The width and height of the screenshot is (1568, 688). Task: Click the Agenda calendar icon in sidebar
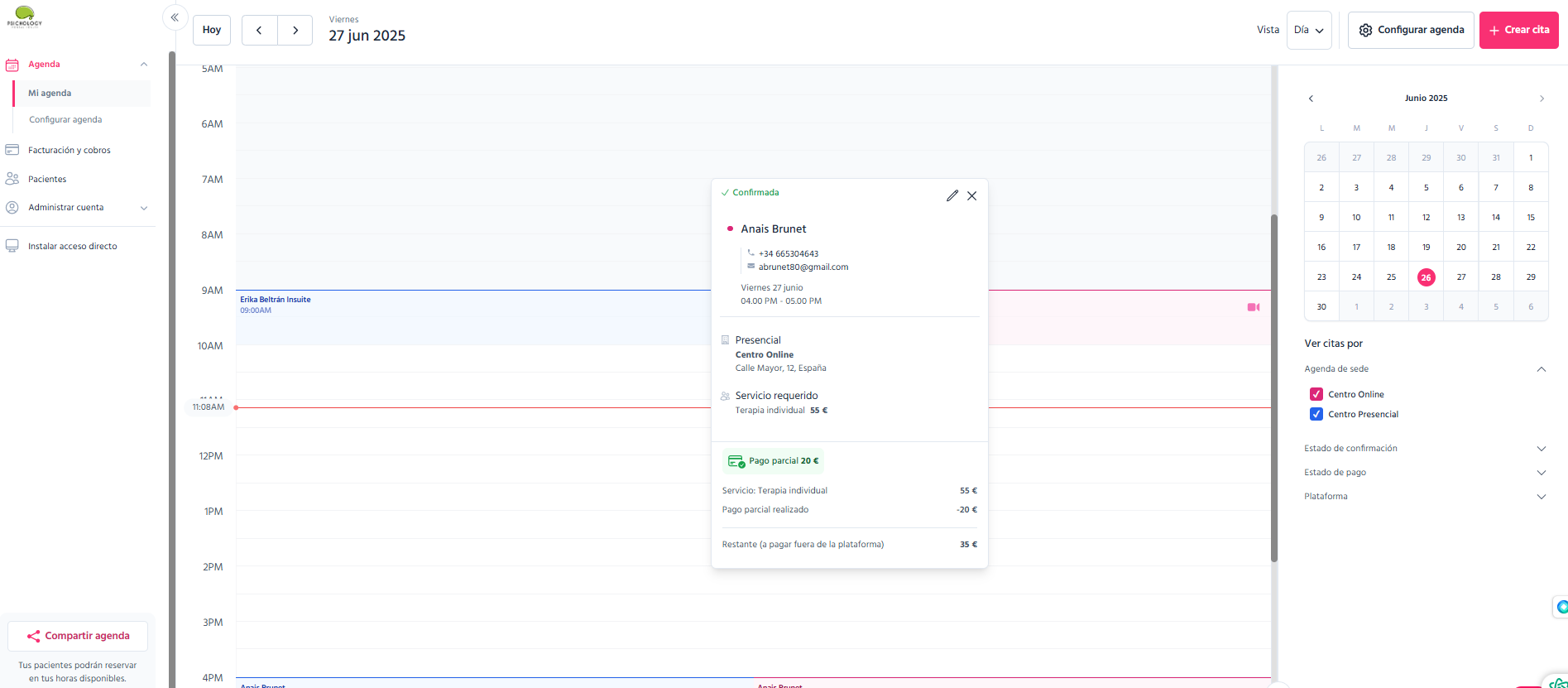(12, 65)
